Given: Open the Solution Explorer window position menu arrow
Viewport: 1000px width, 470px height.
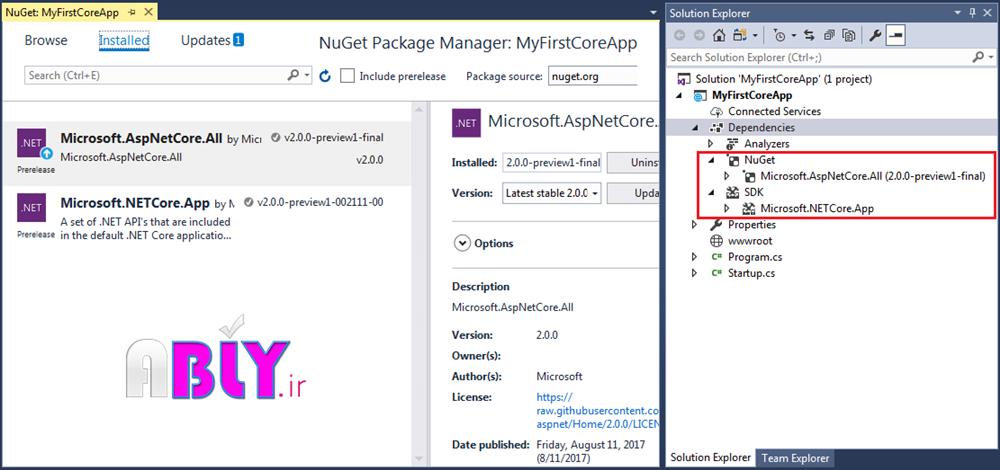Looking at the screenshot, I should pos(959,13).
